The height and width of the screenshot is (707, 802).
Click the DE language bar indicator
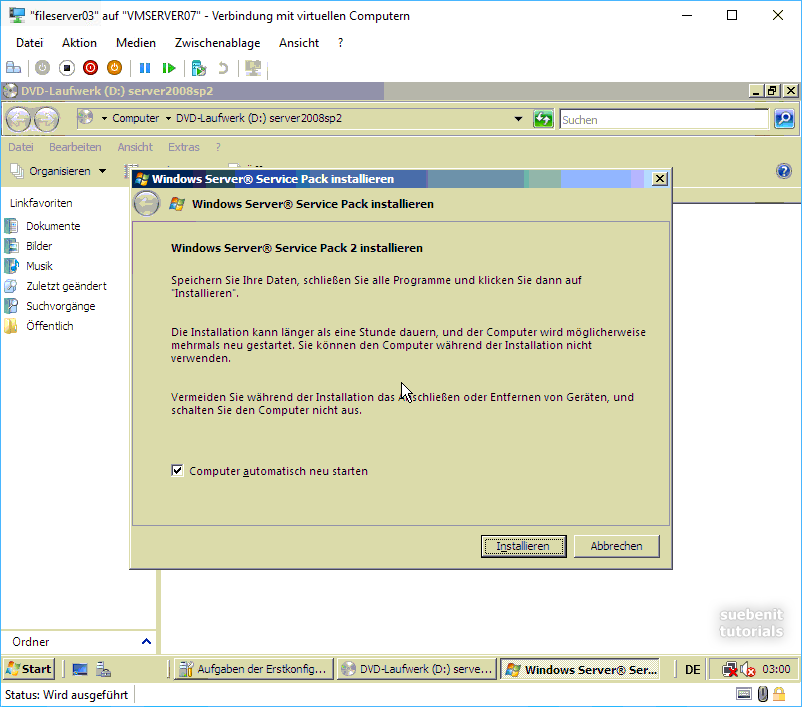693,669
